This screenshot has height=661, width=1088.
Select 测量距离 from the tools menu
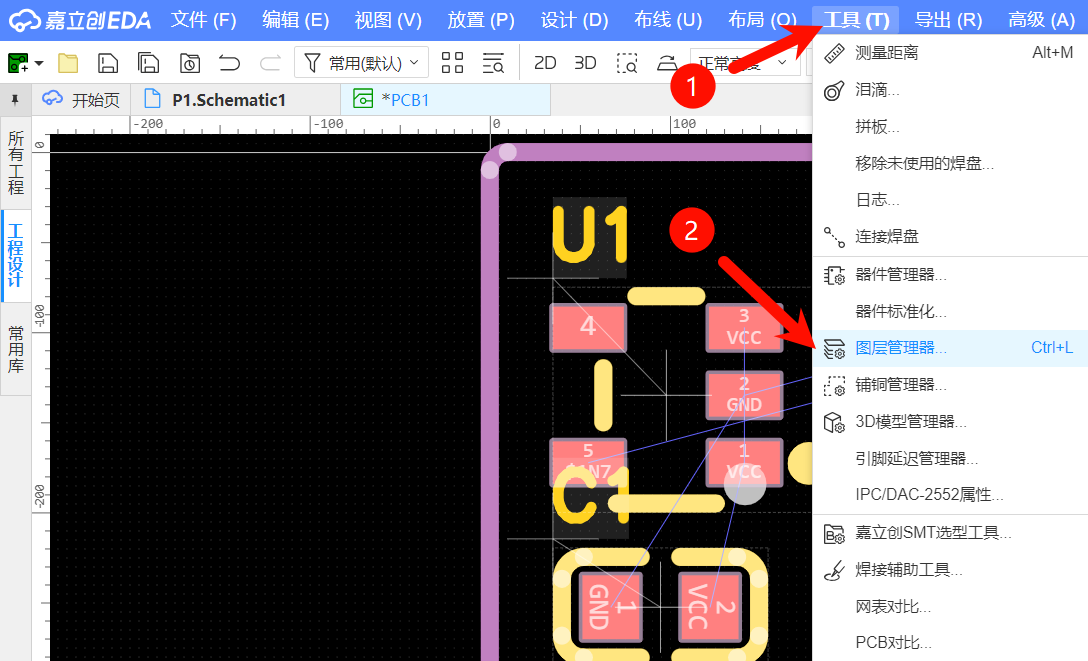(x=950, y=53)
